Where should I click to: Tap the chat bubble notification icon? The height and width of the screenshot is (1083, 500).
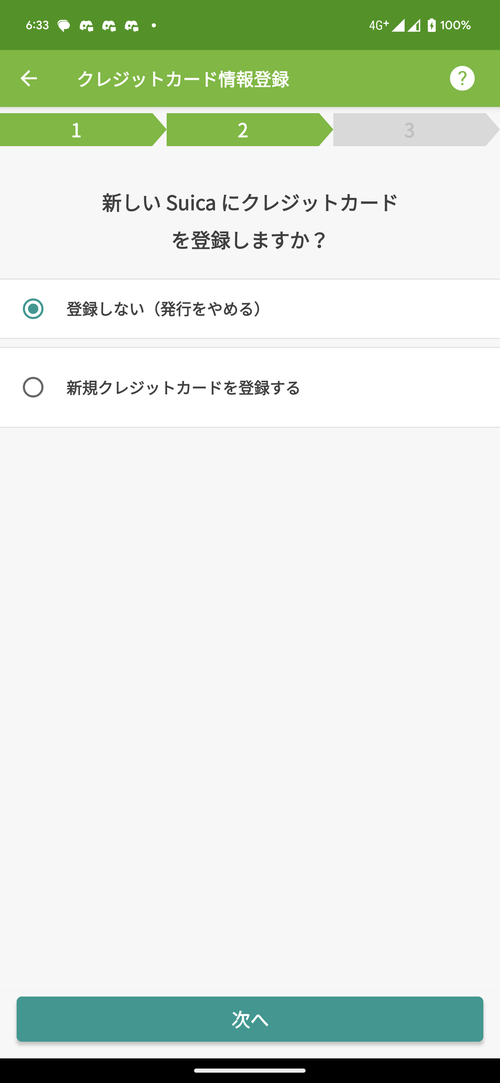[64, 26]
